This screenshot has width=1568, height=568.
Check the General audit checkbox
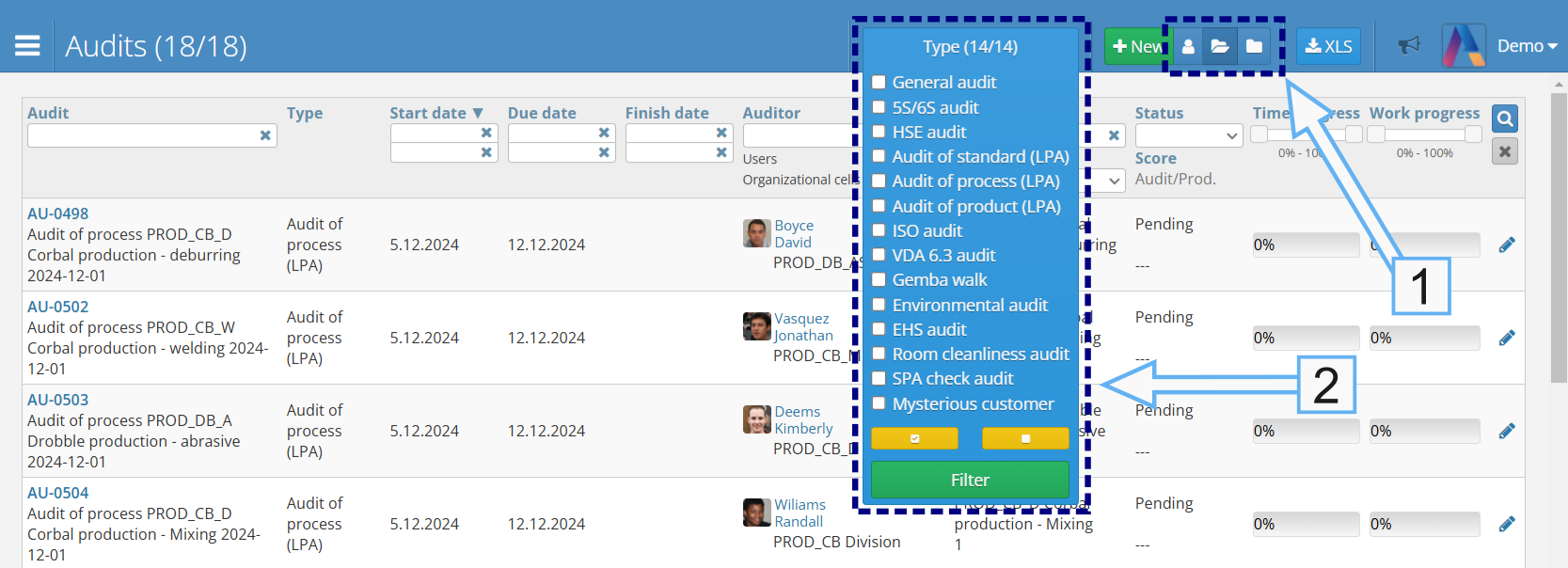pos(879,83)
